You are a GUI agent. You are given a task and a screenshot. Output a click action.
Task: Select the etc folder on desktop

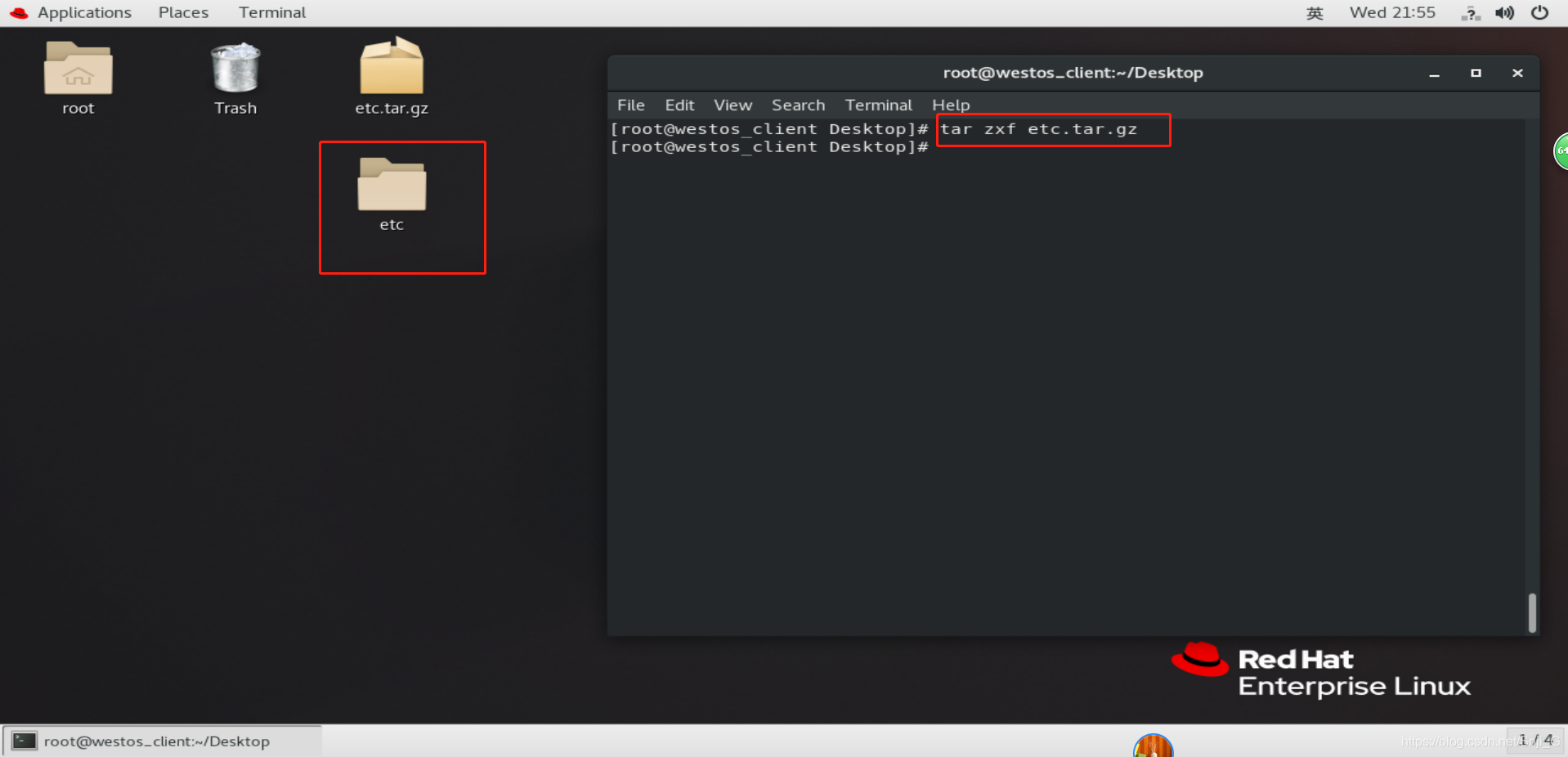(x=392, y=185)
